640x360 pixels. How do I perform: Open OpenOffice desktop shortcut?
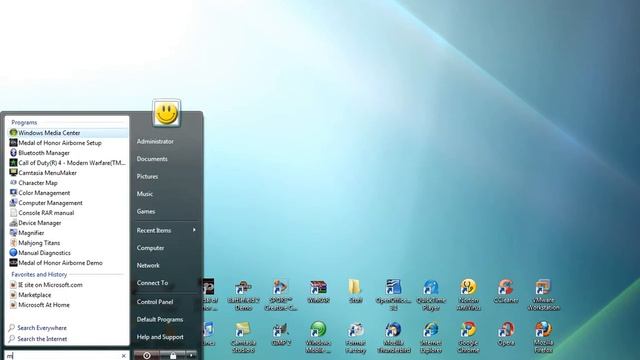click(x=393, y=295)
